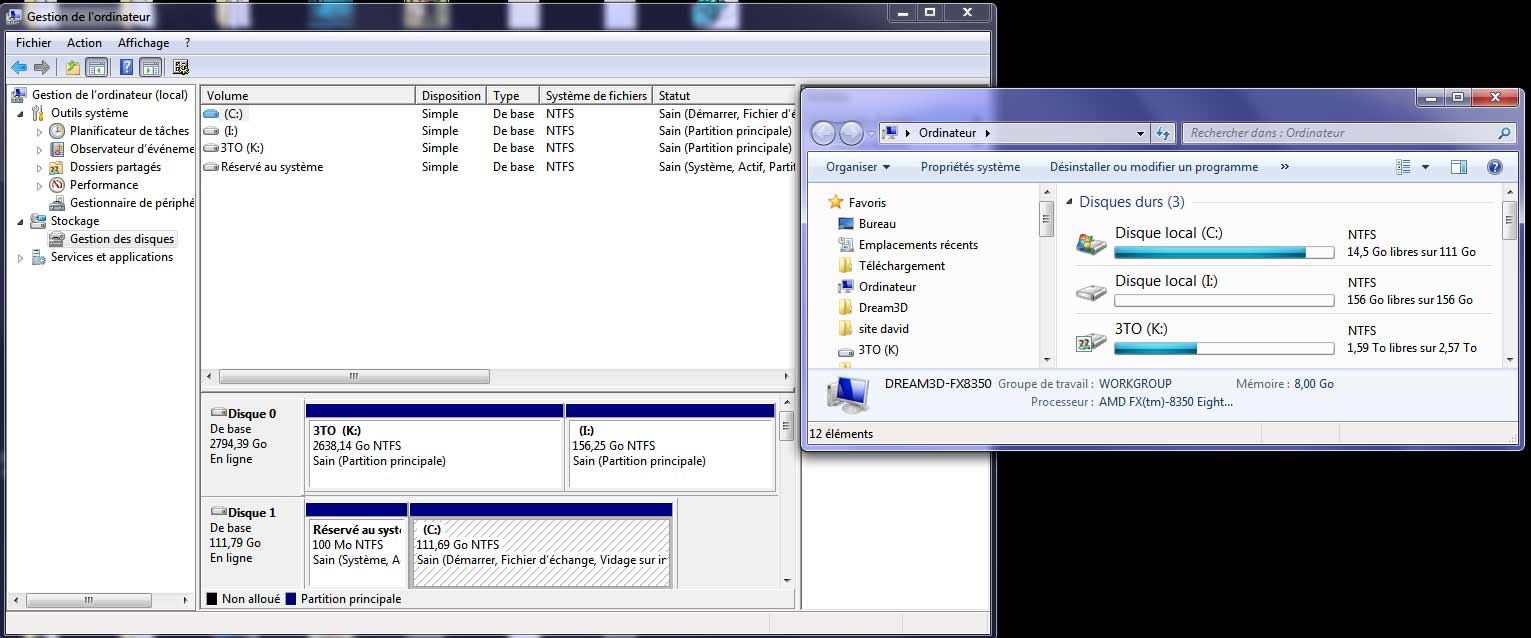The height and width of the screenshot is (638, 1531).
Task: Expand the Services et applications node
Action: [x=21, y=258]
